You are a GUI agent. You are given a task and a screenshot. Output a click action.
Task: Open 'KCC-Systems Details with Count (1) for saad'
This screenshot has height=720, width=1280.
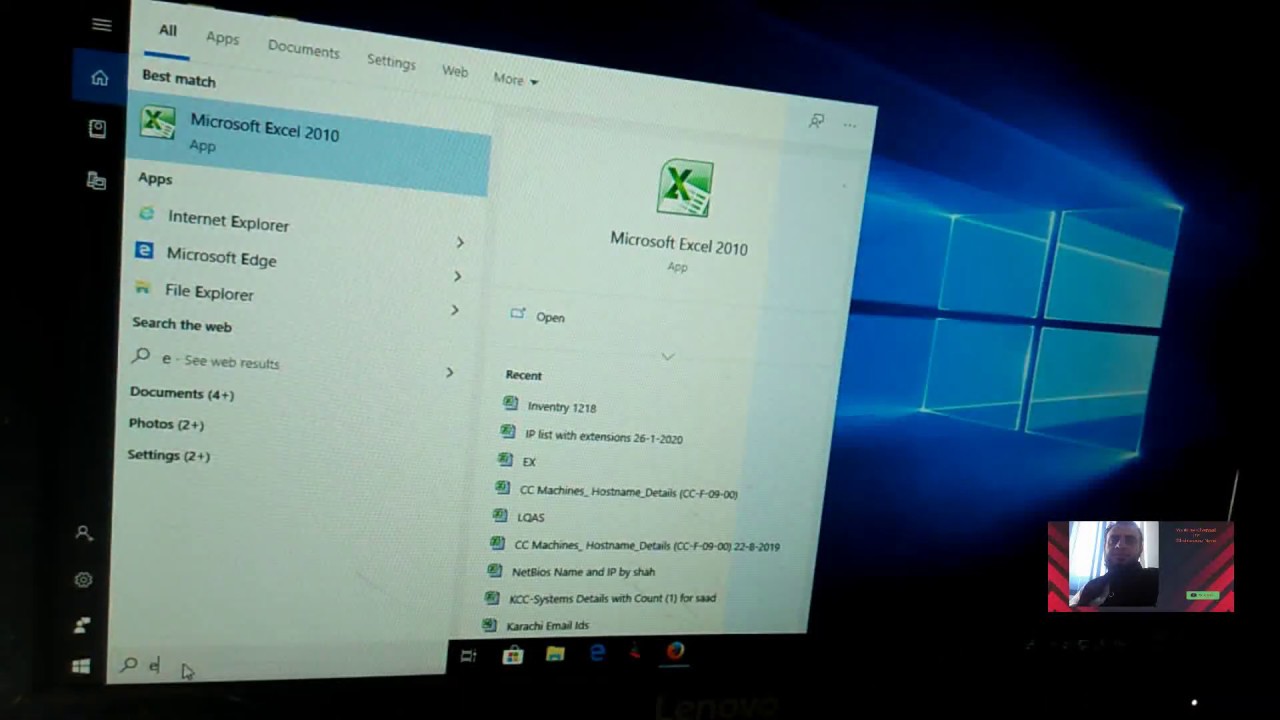click(612, 598)
